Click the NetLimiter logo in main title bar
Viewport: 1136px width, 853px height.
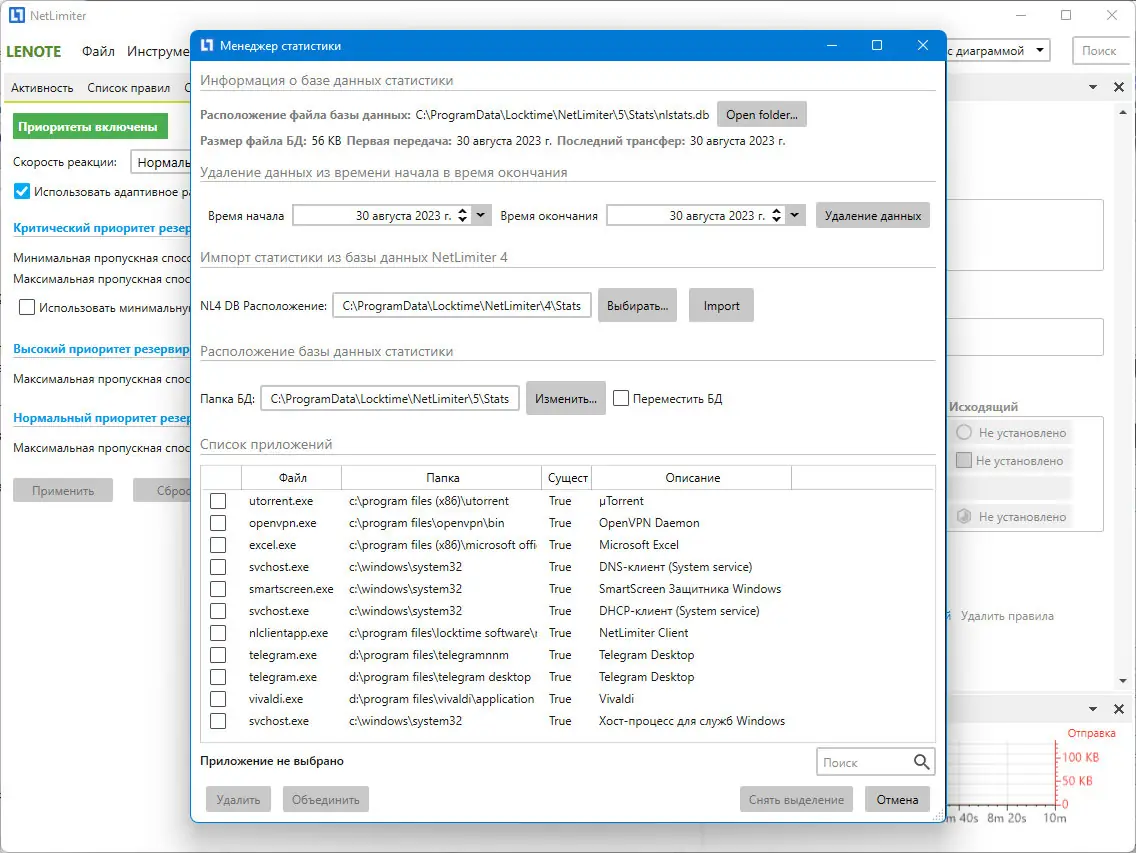tap(17, 15)
